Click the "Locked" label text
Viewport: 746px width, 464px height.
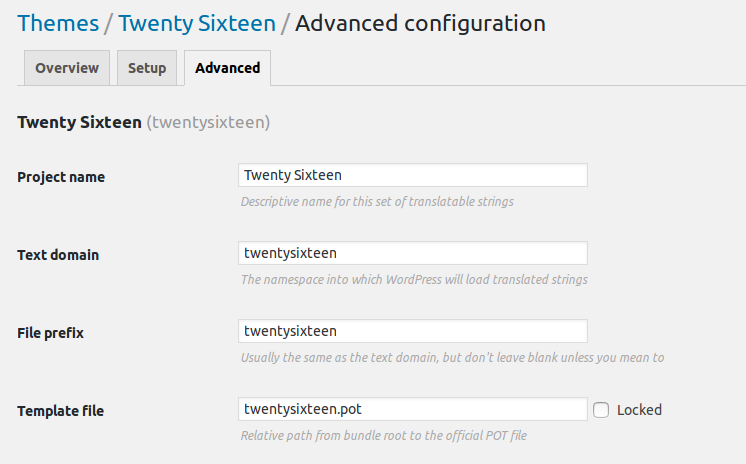pyautogui.click(x=639, y=409)
